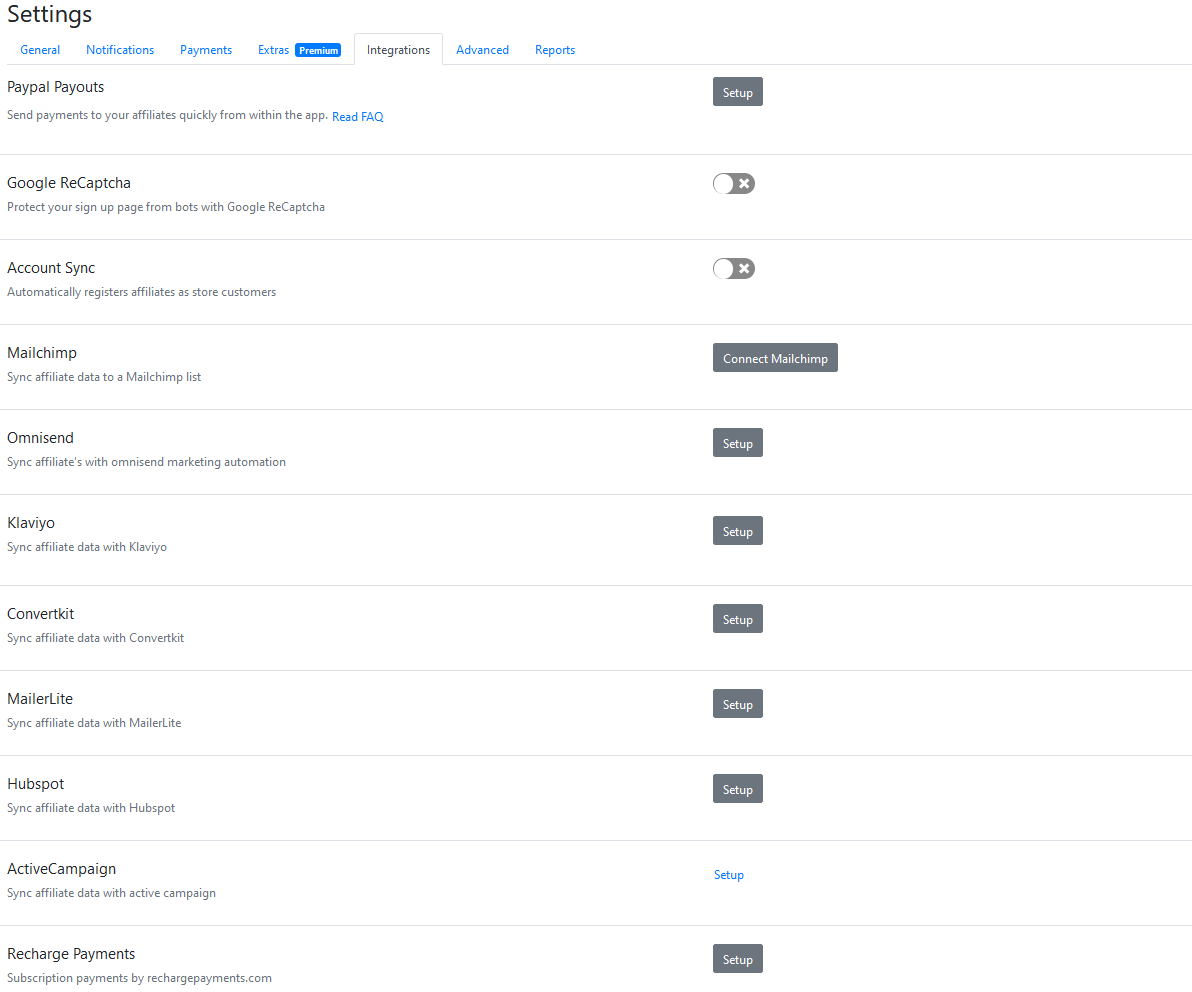Click the Connect Mailchimp button
The width and height of the screenshot is (1192, 992).
click(x=775, y=358)
